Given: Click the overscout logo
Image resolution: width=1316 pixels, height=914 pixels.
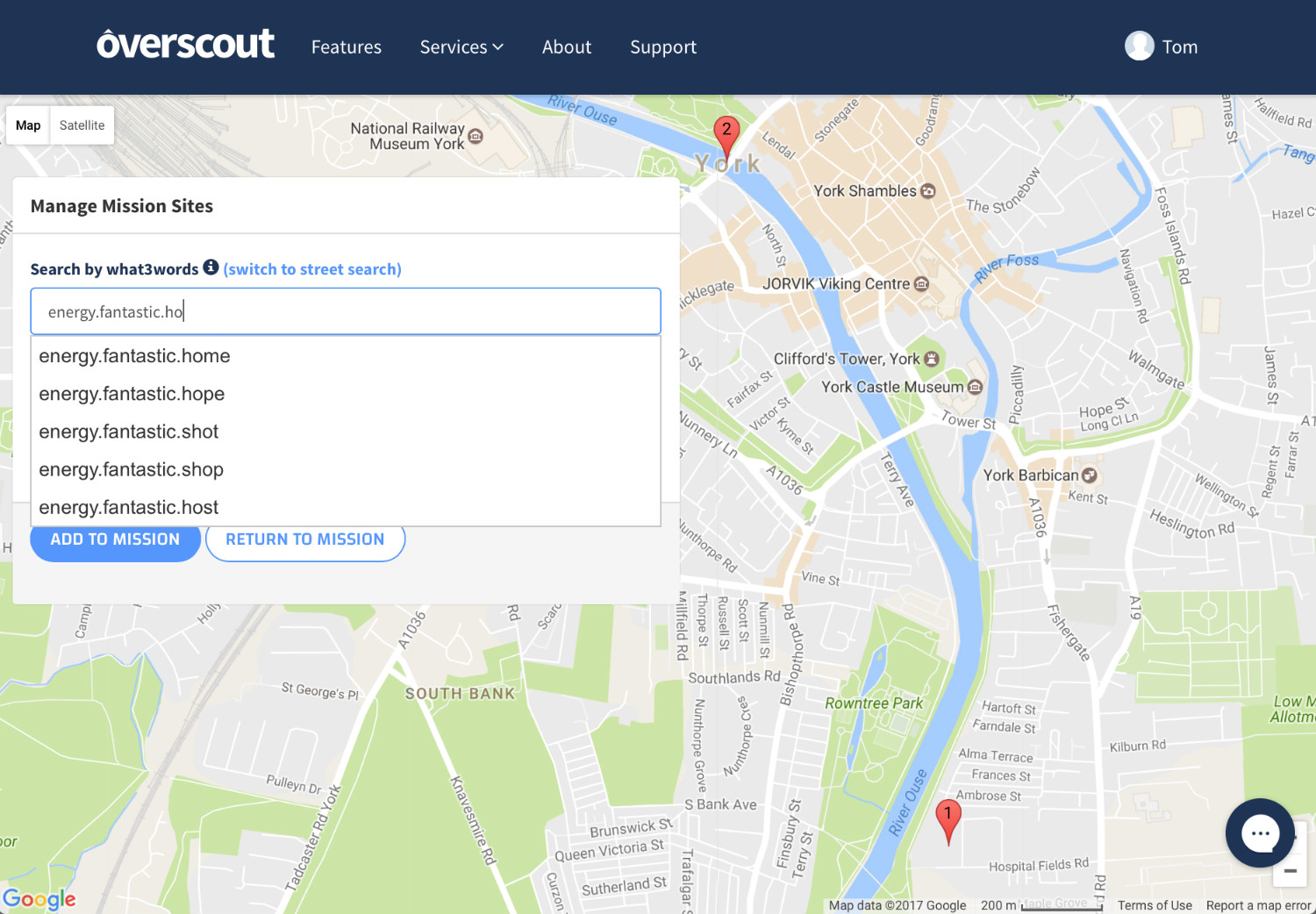Looking at the screenshot, I should click(185, 45).
